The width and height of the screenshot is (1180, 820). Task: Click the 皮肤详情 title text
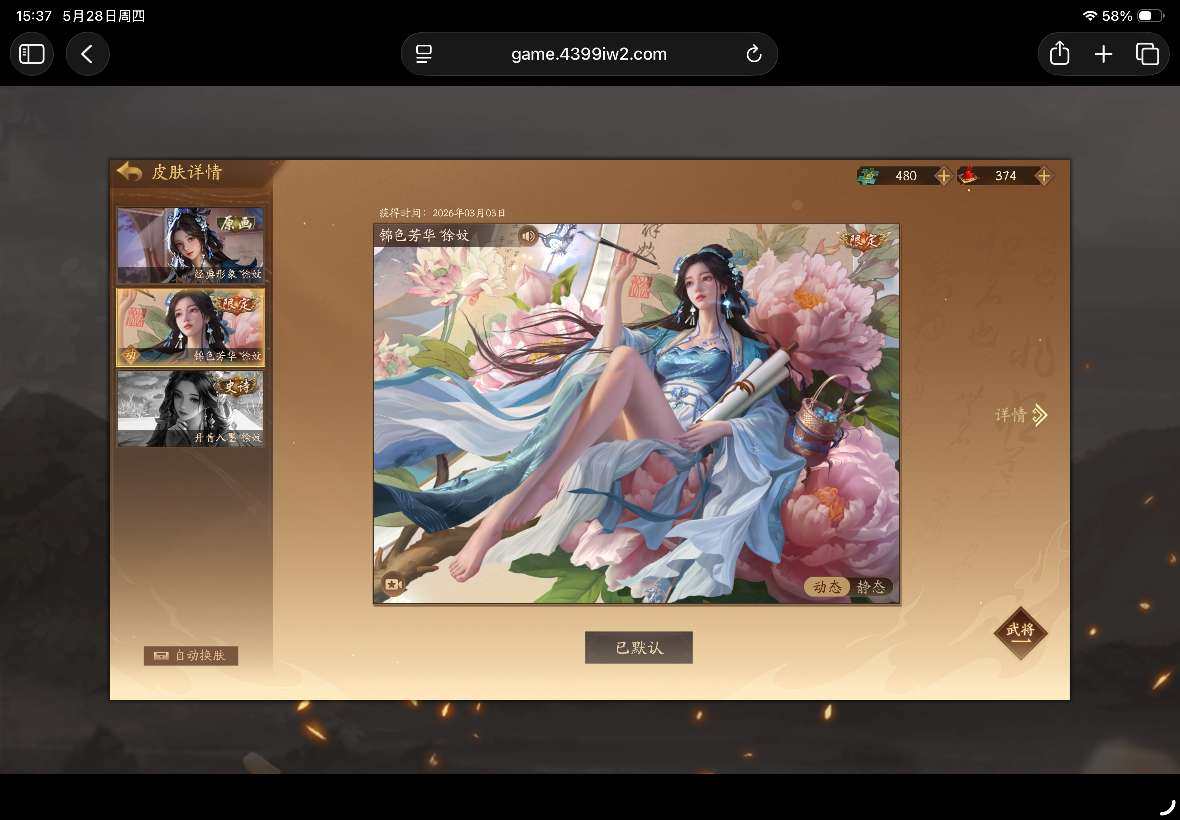(187, 172)
